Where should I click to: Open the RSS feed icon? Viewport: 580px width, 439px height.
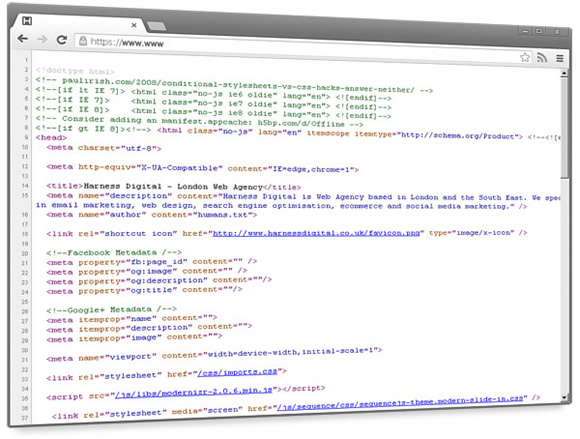(x=542, y=57)
